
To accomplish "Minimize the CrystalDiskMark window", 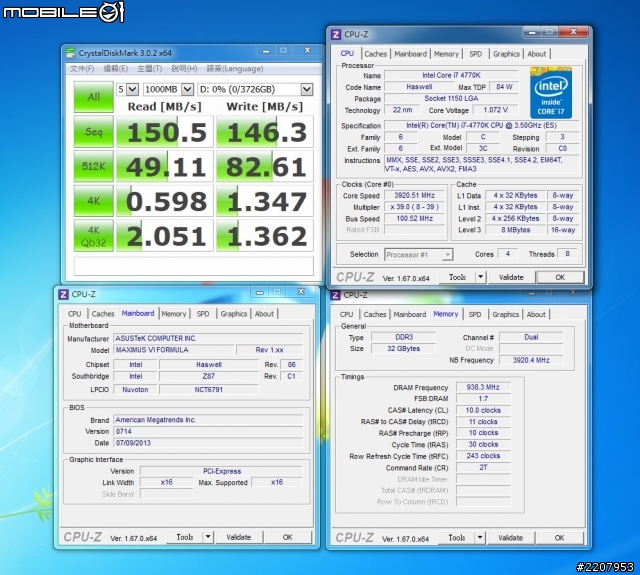I will [x=266, y=51].
